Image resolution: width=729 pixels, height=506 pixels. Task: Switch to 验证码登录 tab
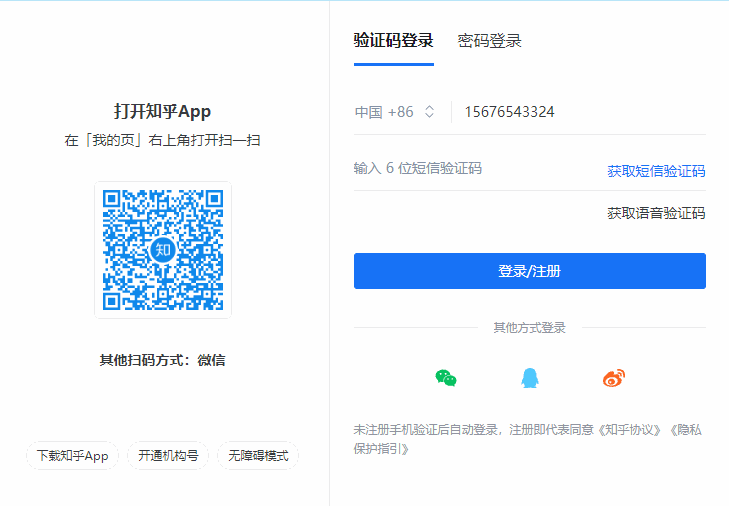393,41
